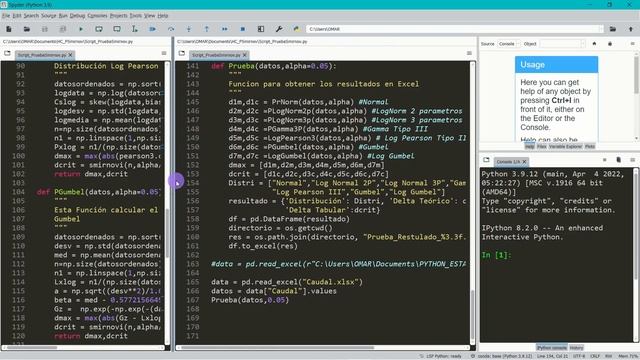Browse for a working directory with the folder icon
The height and width of the screenshot is (360, 640).
point(613,29)
